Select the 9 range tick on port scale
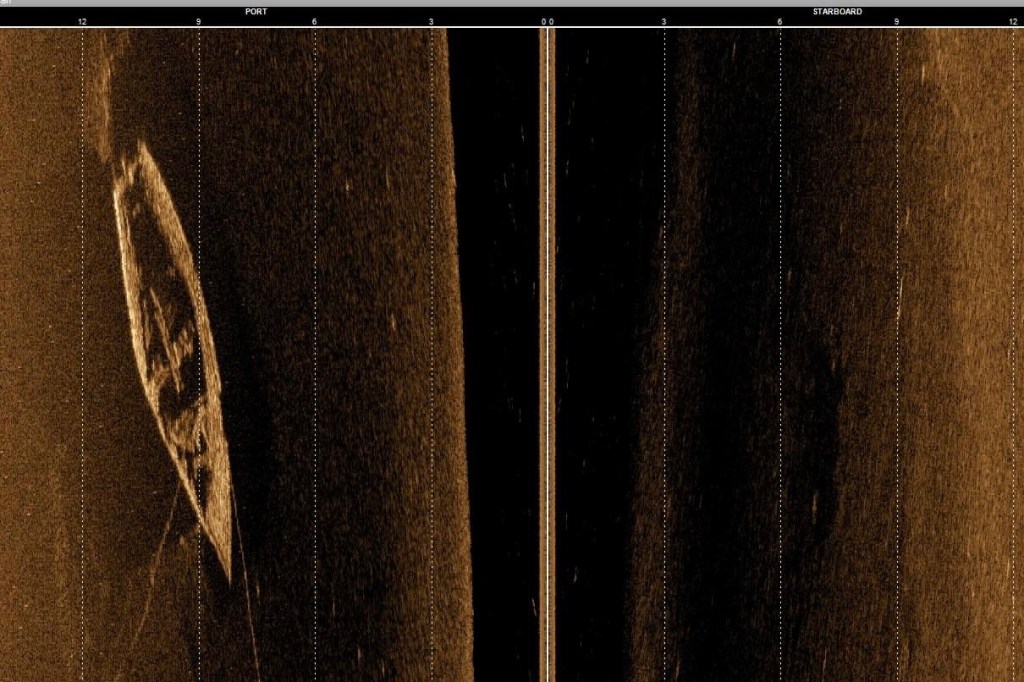The width and height of the screenshot is (1024, 682). (x=198, y=21)
